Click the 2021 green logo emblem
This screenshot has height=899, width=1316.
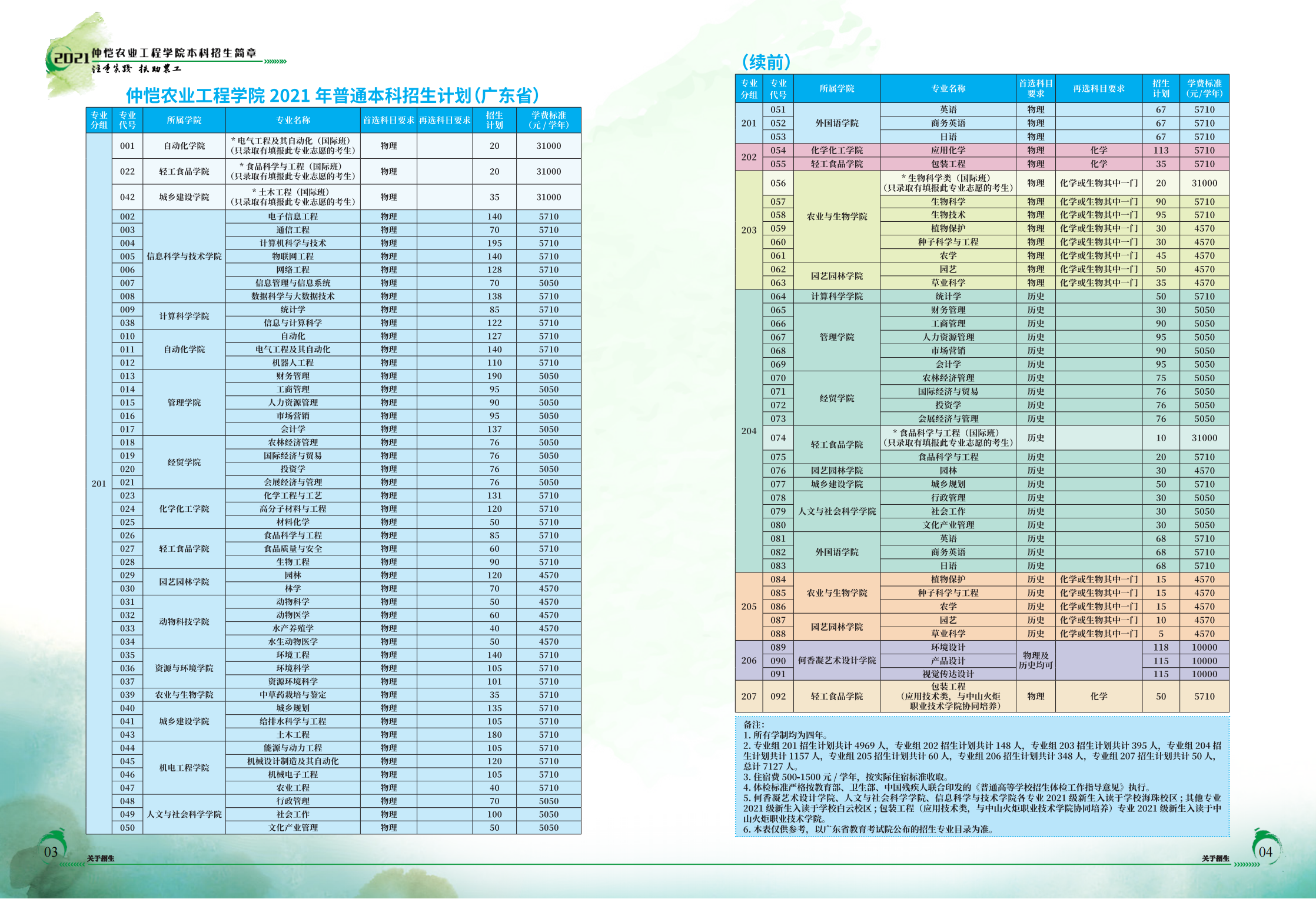pos(69,59)
